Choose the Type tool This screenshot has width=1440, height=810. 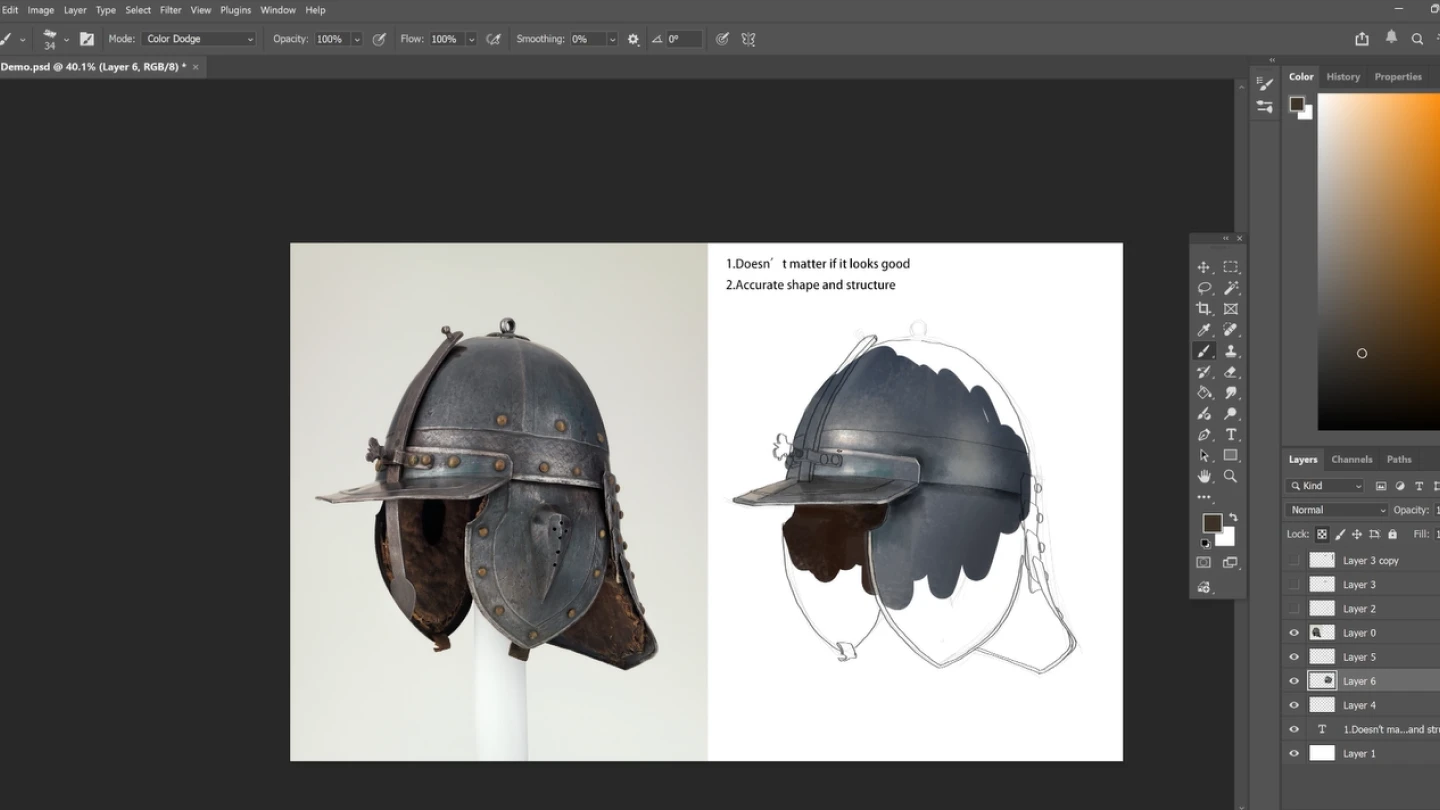(x=1231, y=434)
